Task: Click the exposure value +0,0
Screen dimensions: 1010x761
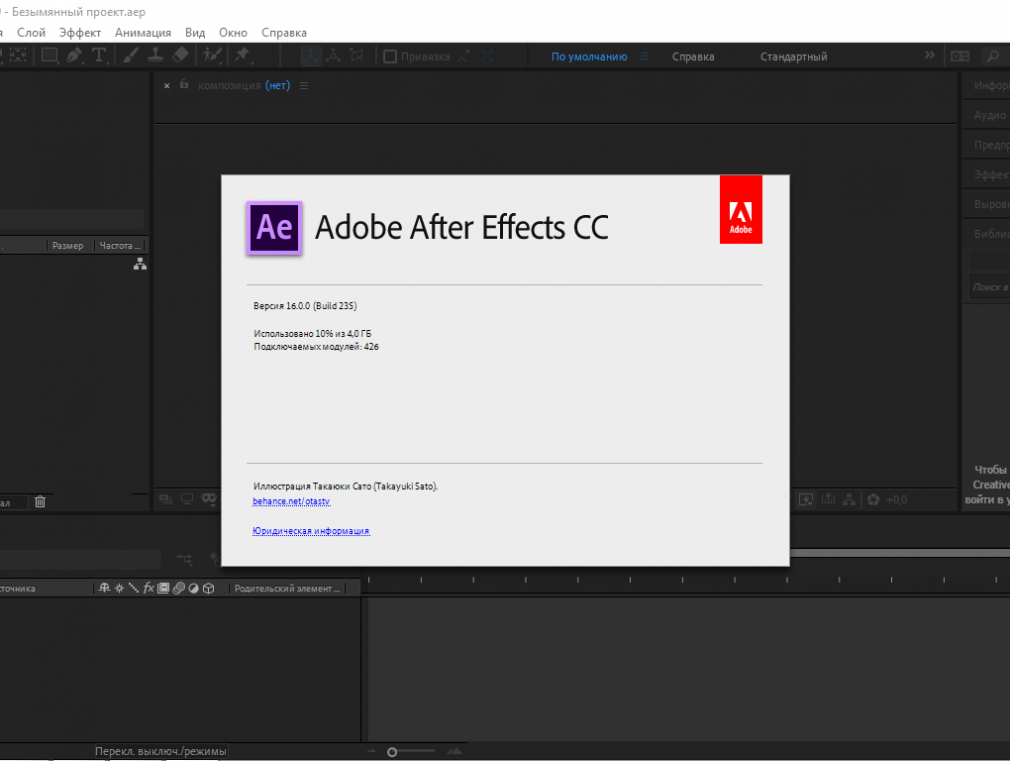Action: coord(897,499)
